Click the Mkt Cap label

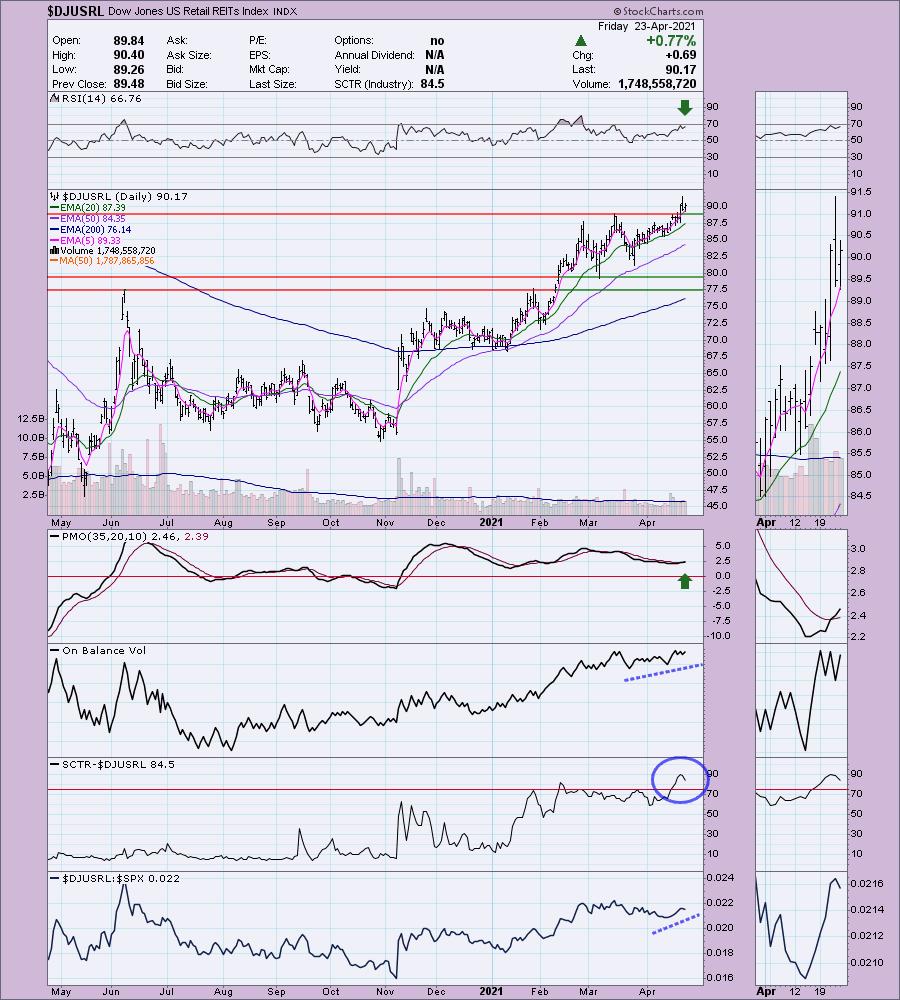pos(269,70)
